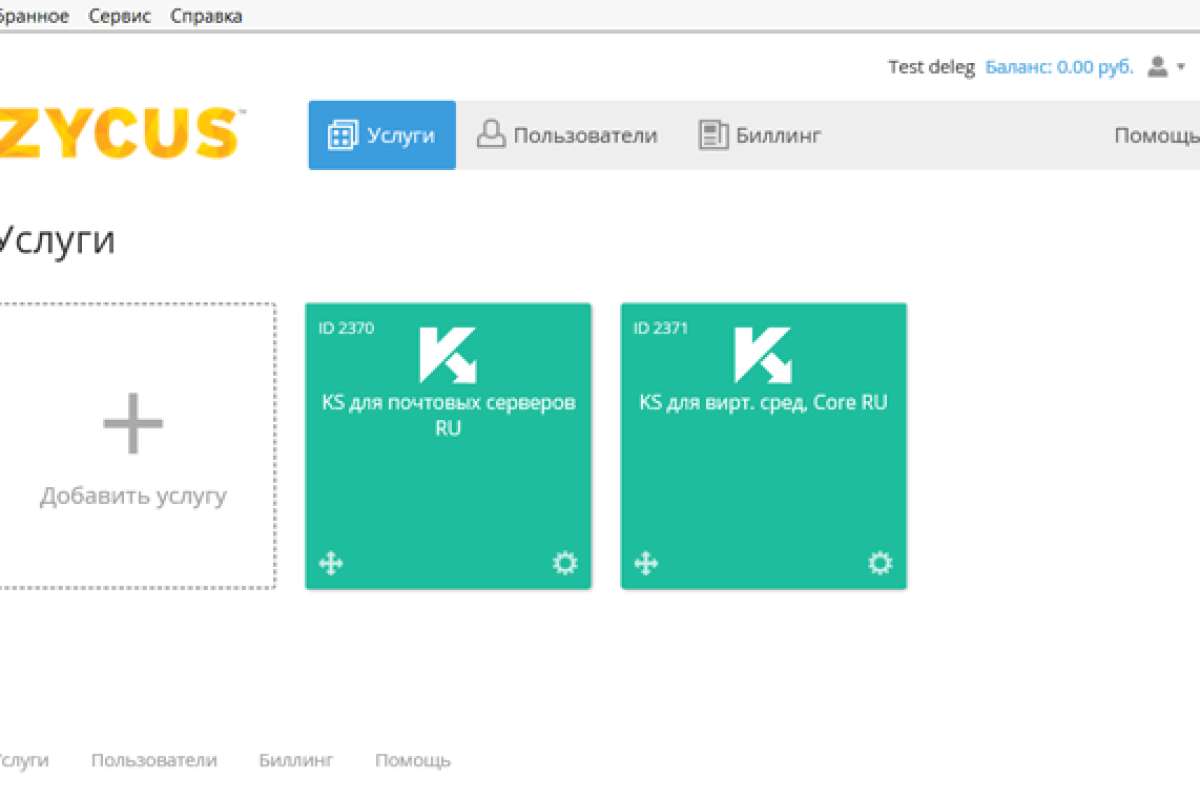Image resolution: width=1200 pixels, height=800 pixels.
Task: Click the footer Биллинг link
Action: (296, 761)
